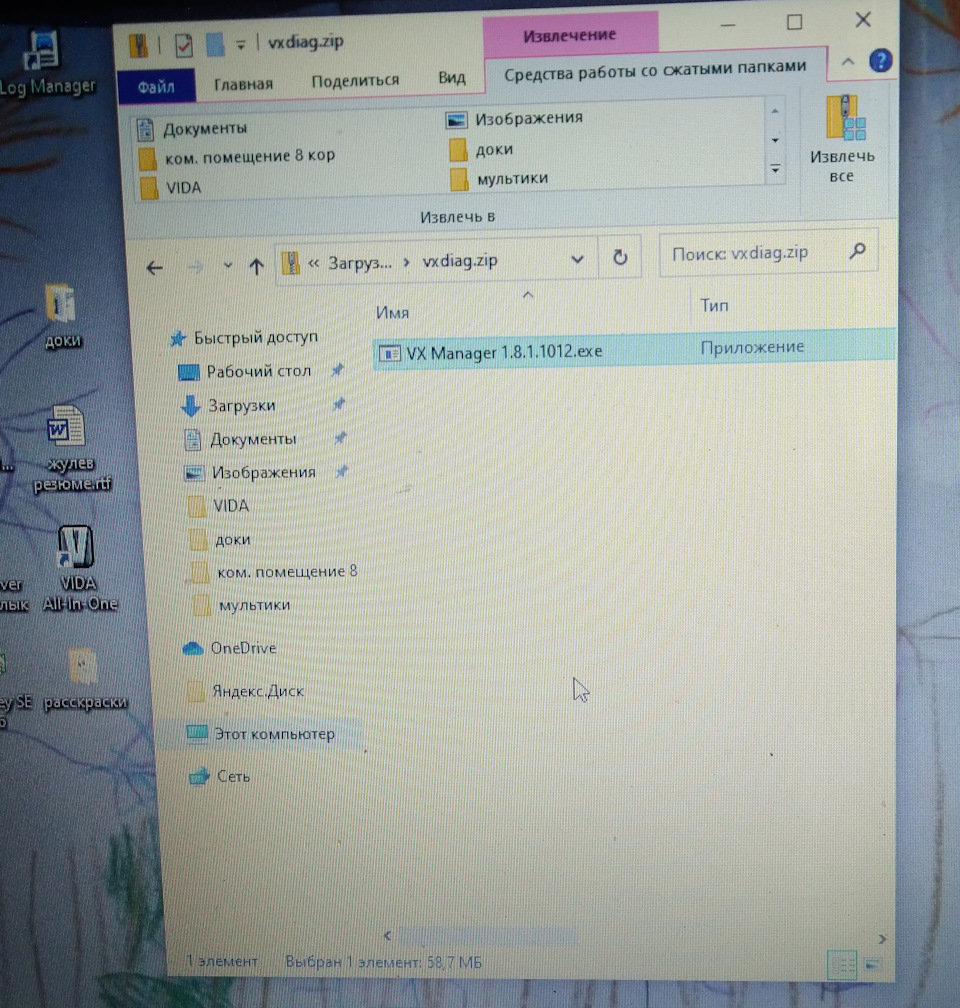The width and height of the screenshot is (960, 1008).
Task: Select ком. помещение 8 in navigation pane
Action: (x=275, y=572)
